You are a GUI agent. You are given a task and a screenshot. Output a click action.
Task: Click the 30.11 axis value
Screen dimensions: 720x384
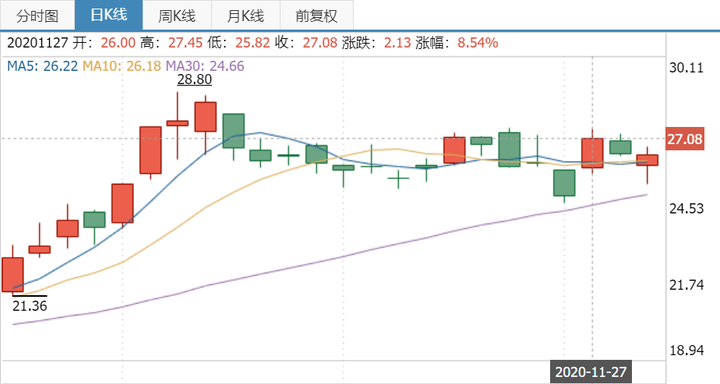(x=686, y=68)
